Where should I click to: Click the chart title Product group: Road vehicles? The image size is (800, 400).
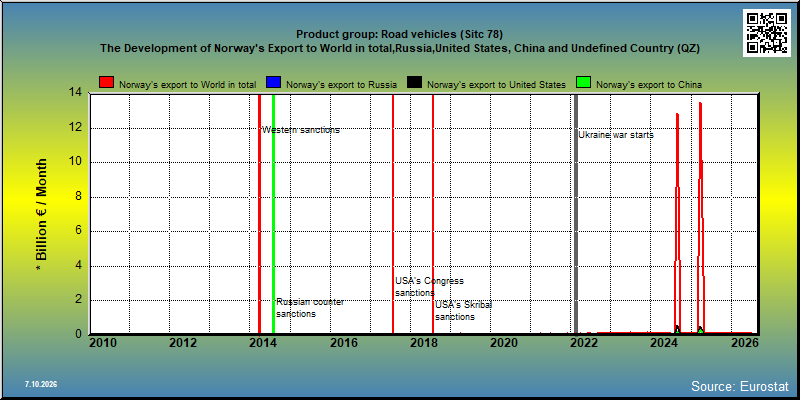click(x=399, y=35)
